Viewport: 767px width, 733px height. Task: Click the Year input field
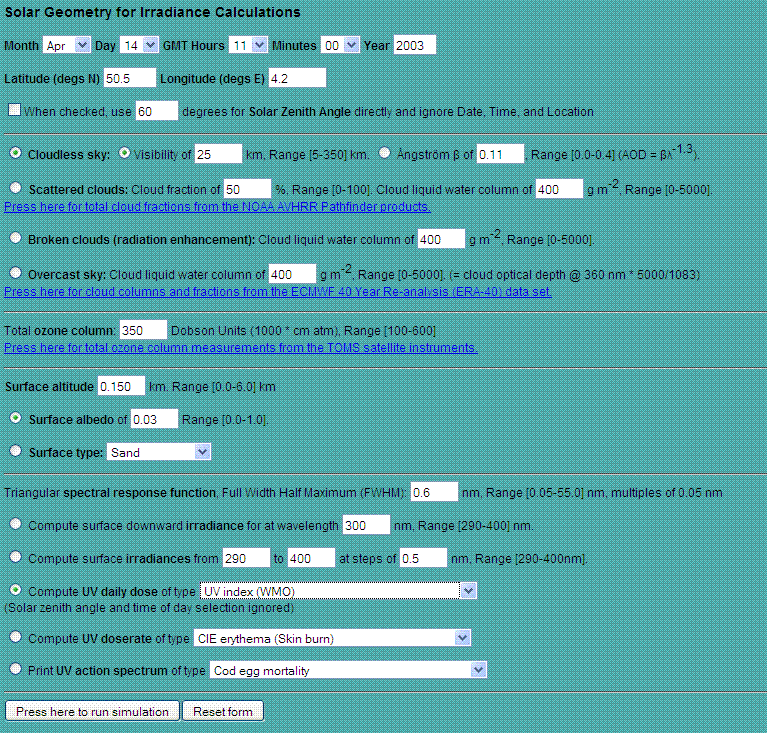pyautogui.click(x=414, y=46)
